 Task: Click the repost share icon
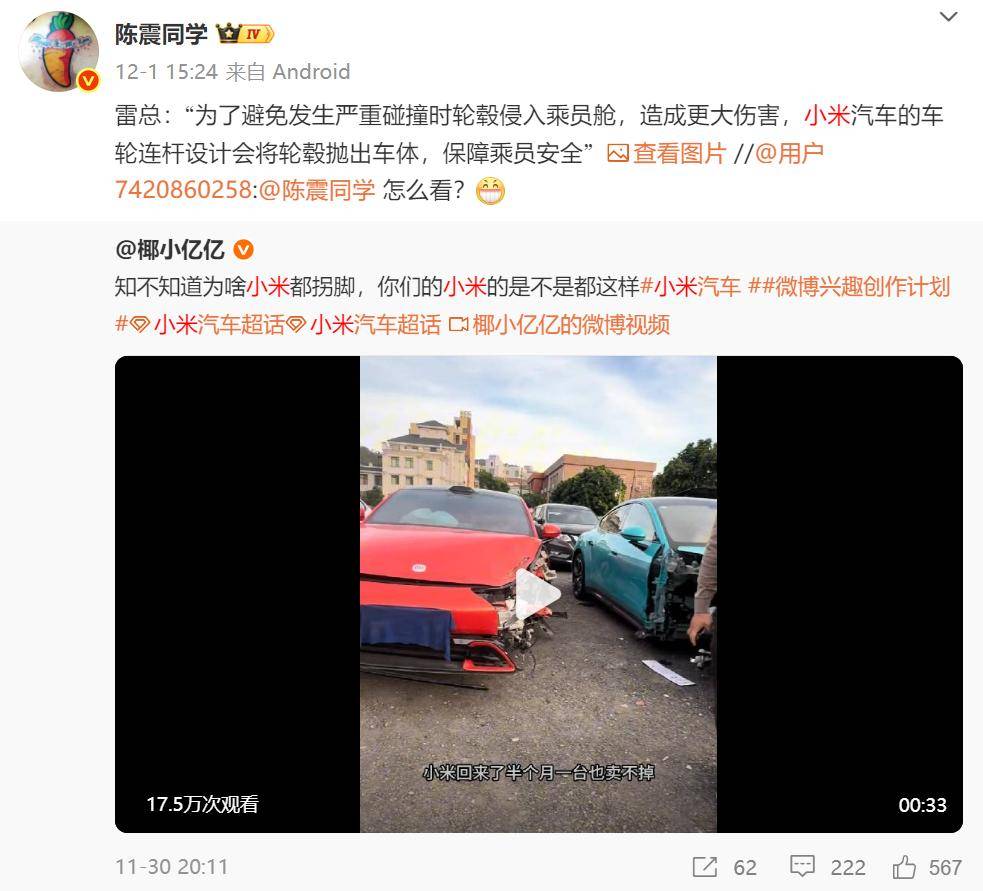tap(705, 867)
